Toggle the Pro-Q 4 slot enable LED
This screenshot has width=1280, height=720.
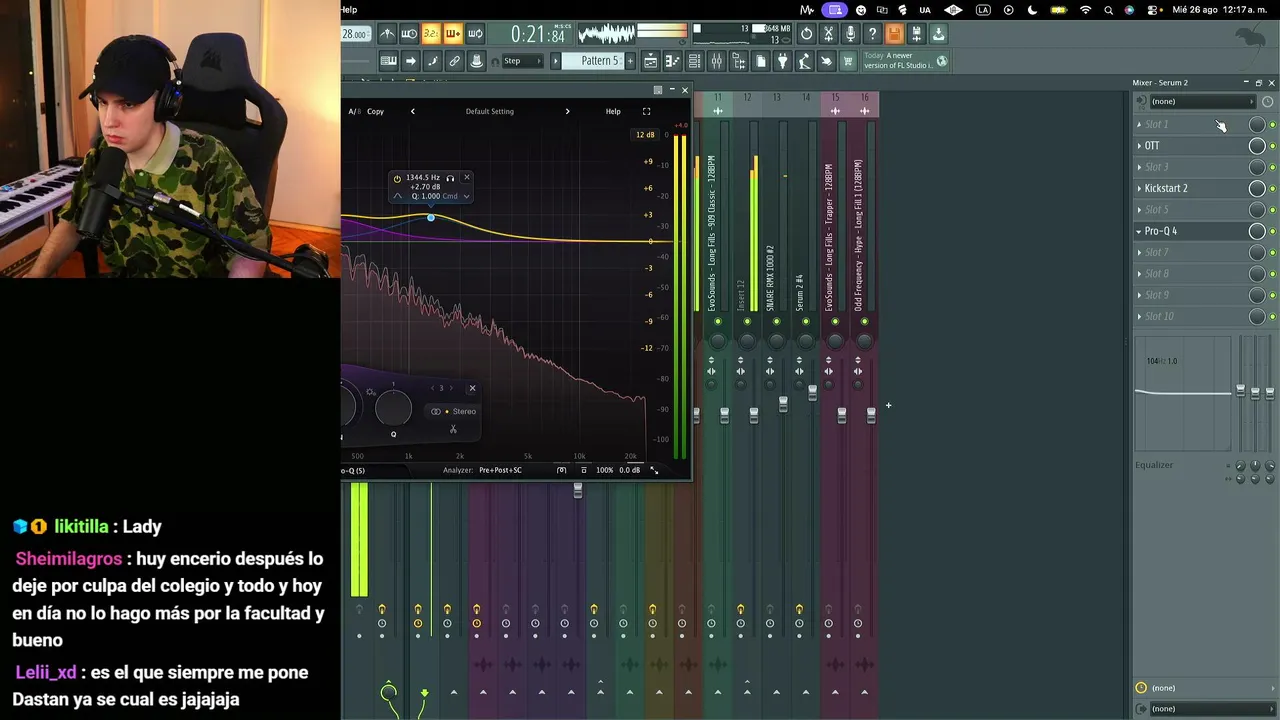[x=1272, y=232]
